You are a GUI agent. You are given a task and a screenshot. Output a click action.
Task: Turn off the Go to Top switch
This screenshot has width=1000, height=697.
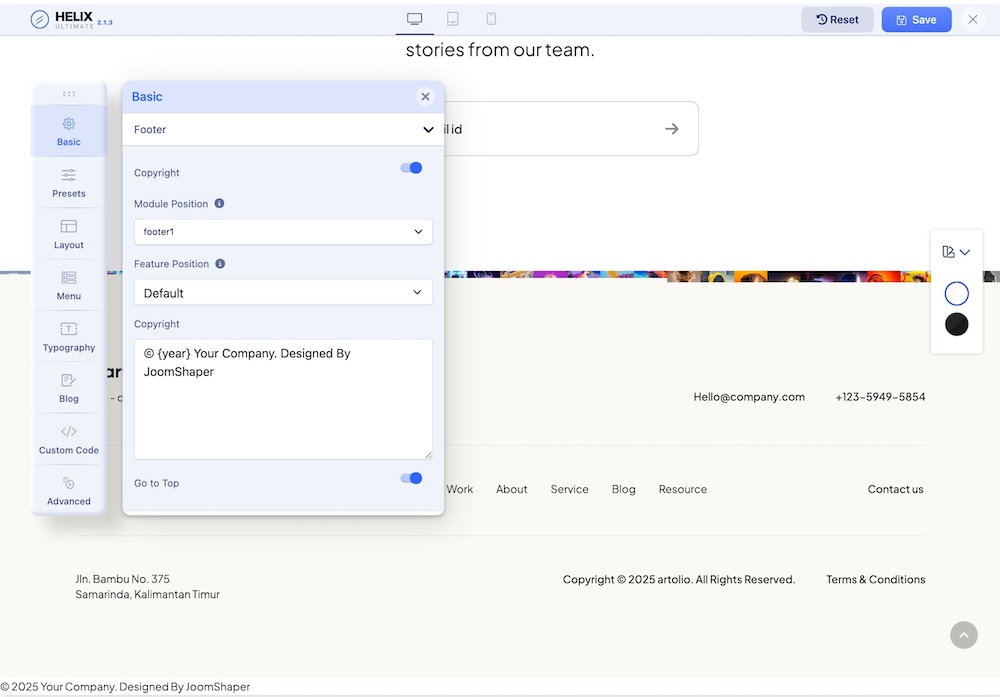(x=411, y=479)
